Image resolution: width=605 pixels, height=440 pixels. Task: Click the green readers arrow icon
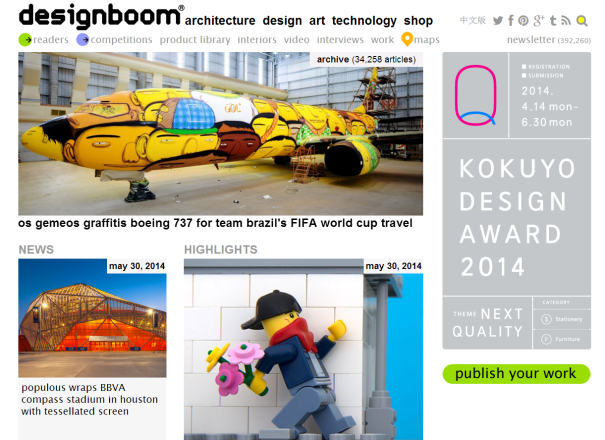[x=25, y=39]
